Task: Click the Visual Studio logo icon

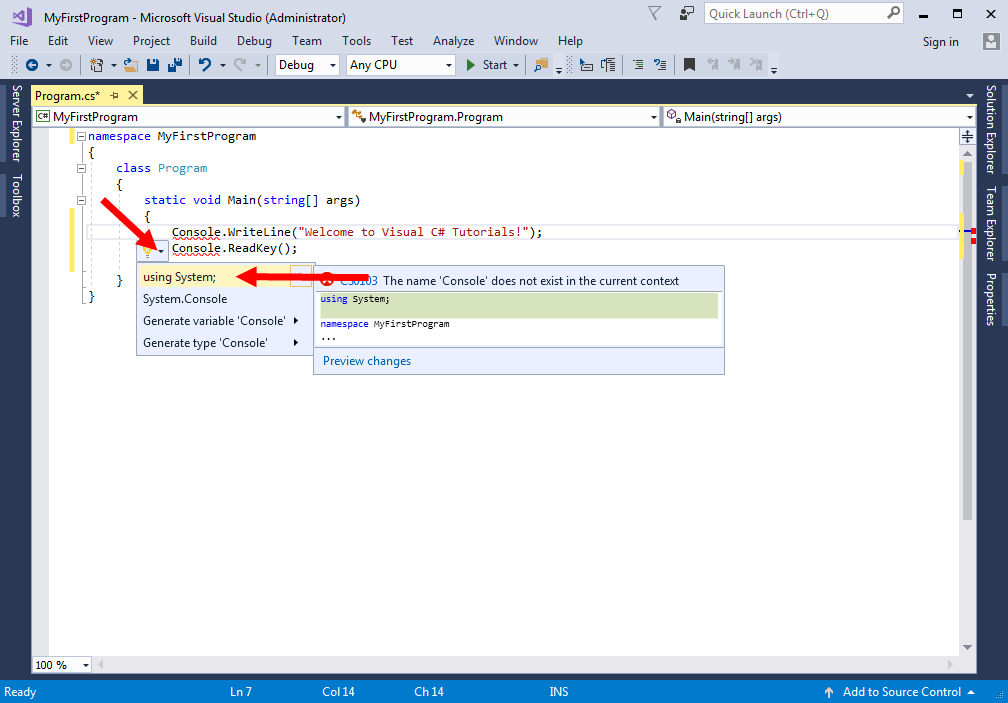Action: 22,17
